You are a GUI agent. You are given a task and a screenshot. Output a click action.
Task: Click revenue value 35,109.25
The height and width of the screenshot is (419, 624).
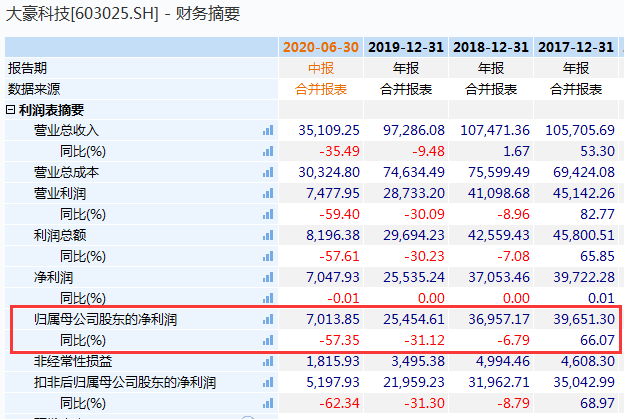329,130
